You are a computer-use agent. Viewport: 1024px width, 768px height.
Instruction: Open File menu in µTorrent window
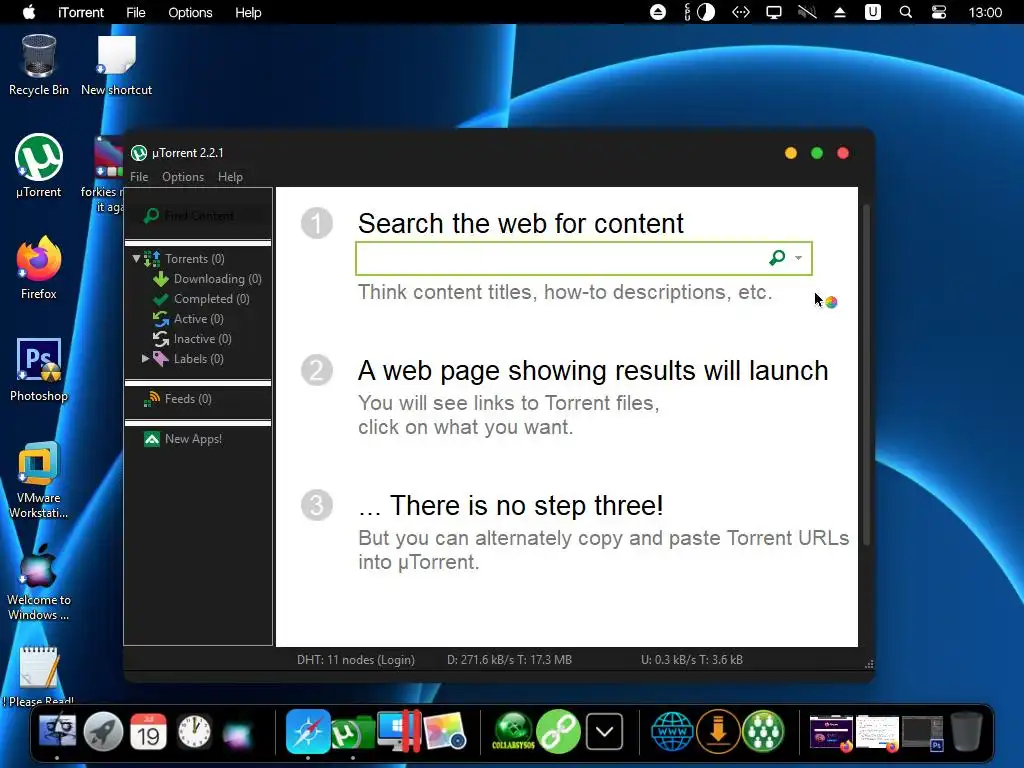tap(139, 177)
